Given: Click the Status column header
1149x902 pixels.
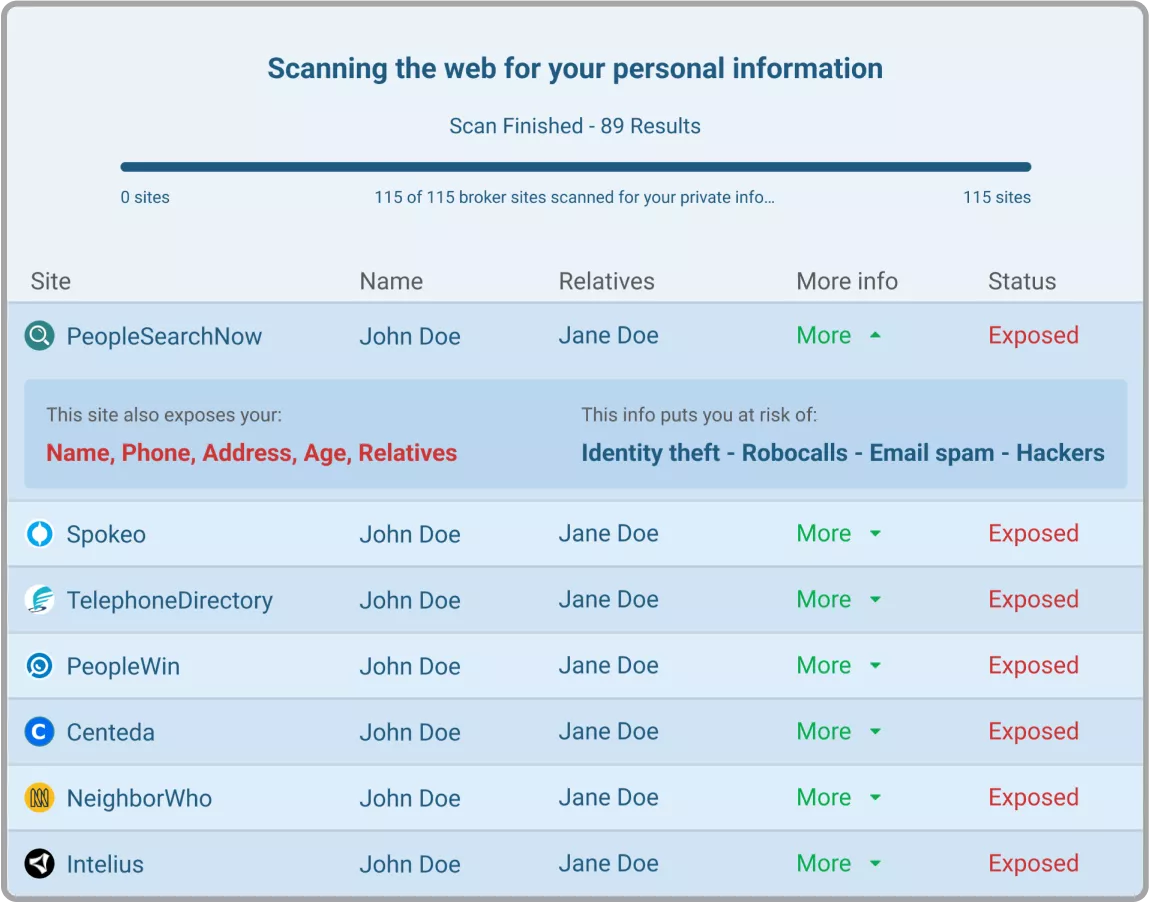Looking at the screenshot, I should coord(1021,282).
